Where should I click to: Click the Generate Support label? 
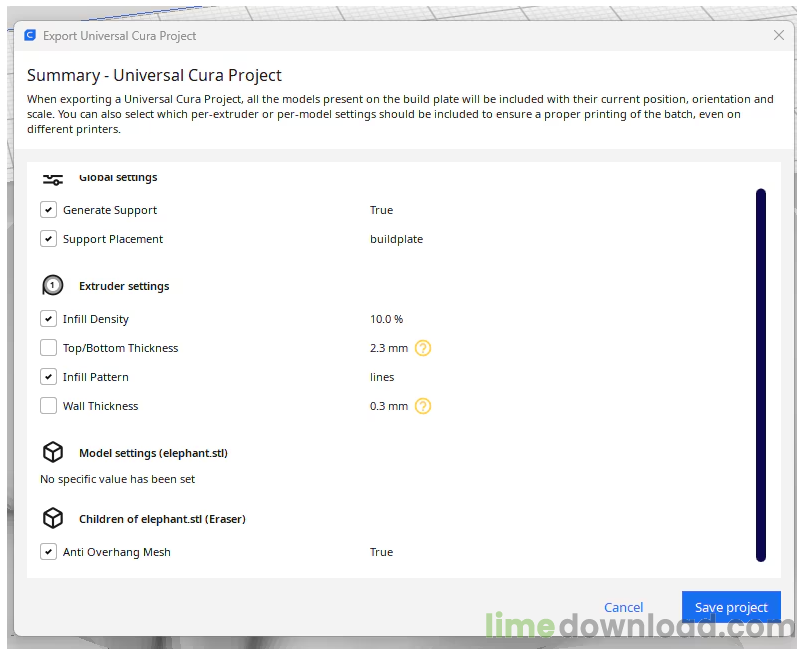coord(110,210)
